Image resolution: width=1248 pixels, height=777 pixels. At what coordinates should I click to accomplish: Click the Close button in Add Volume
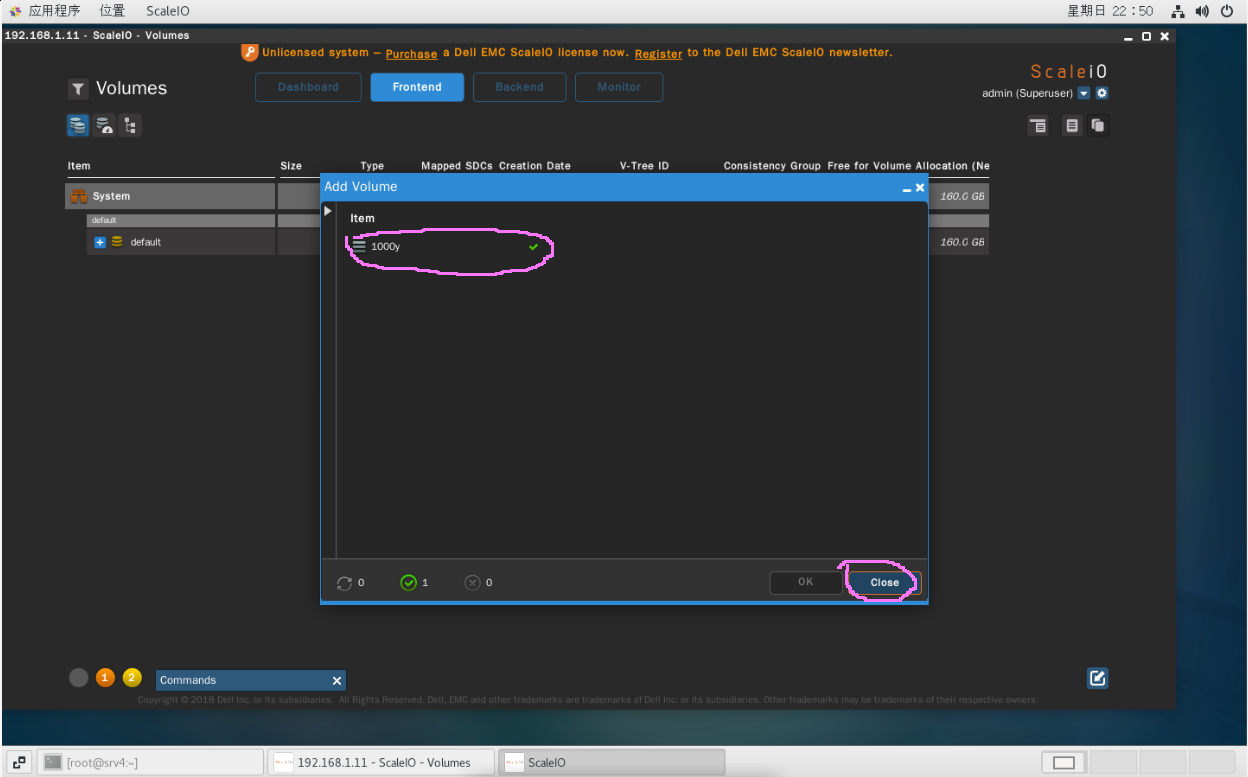coord(884,582)
